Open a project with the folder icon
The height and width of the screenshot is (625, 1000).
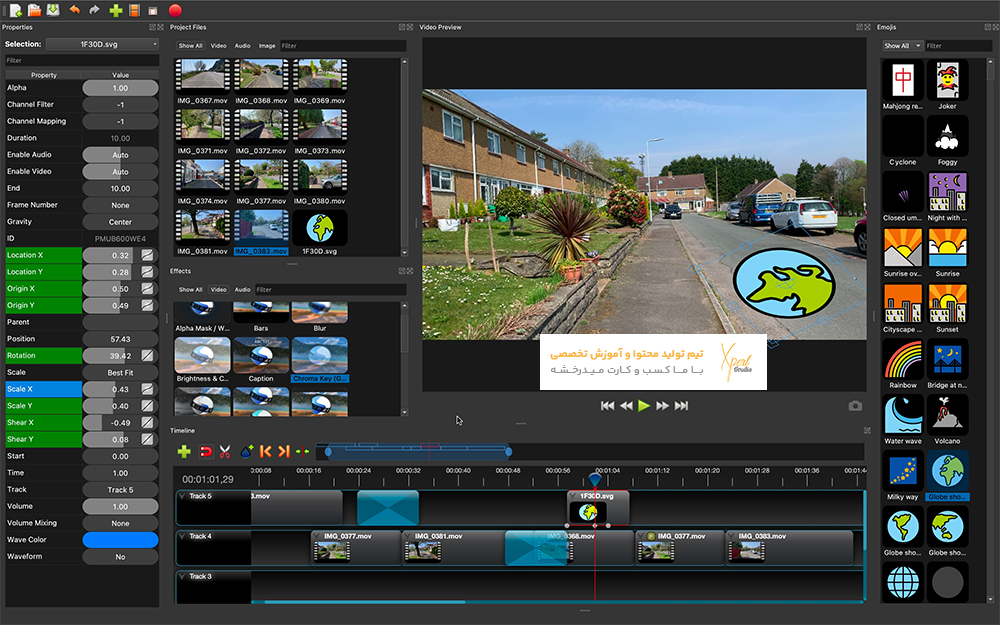(x=34, y=10)
